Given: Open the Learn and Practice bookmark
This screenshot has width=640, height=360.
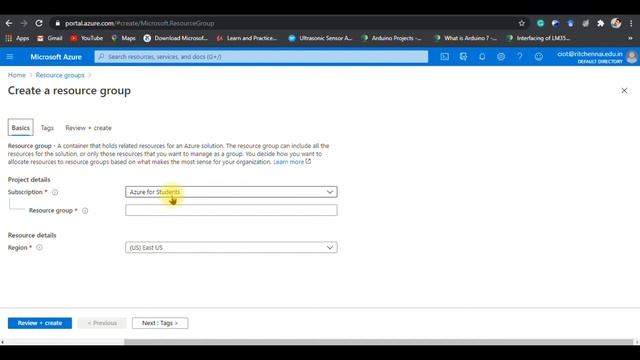Looking at the screenshot, I should 247,38.
